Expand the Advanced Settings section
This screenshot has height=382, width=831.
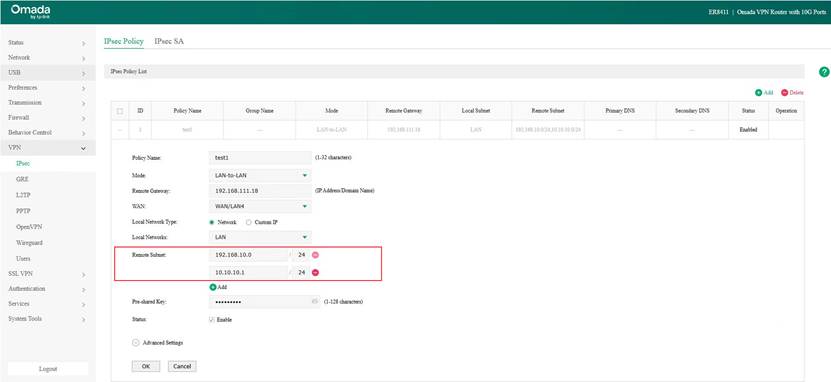point(135,343)
